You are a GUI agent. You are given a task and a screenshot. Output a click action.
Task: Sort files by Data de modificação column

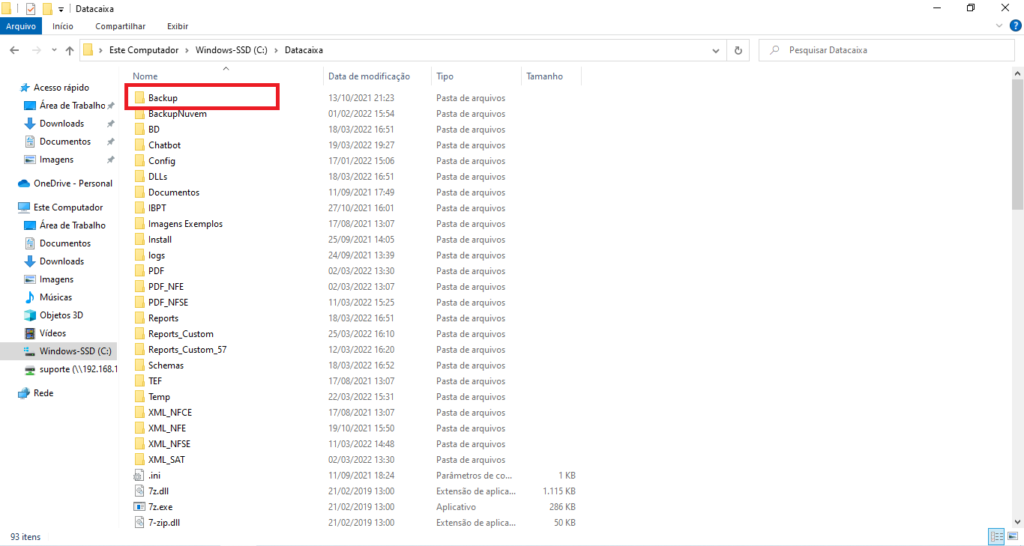(369, 76)
